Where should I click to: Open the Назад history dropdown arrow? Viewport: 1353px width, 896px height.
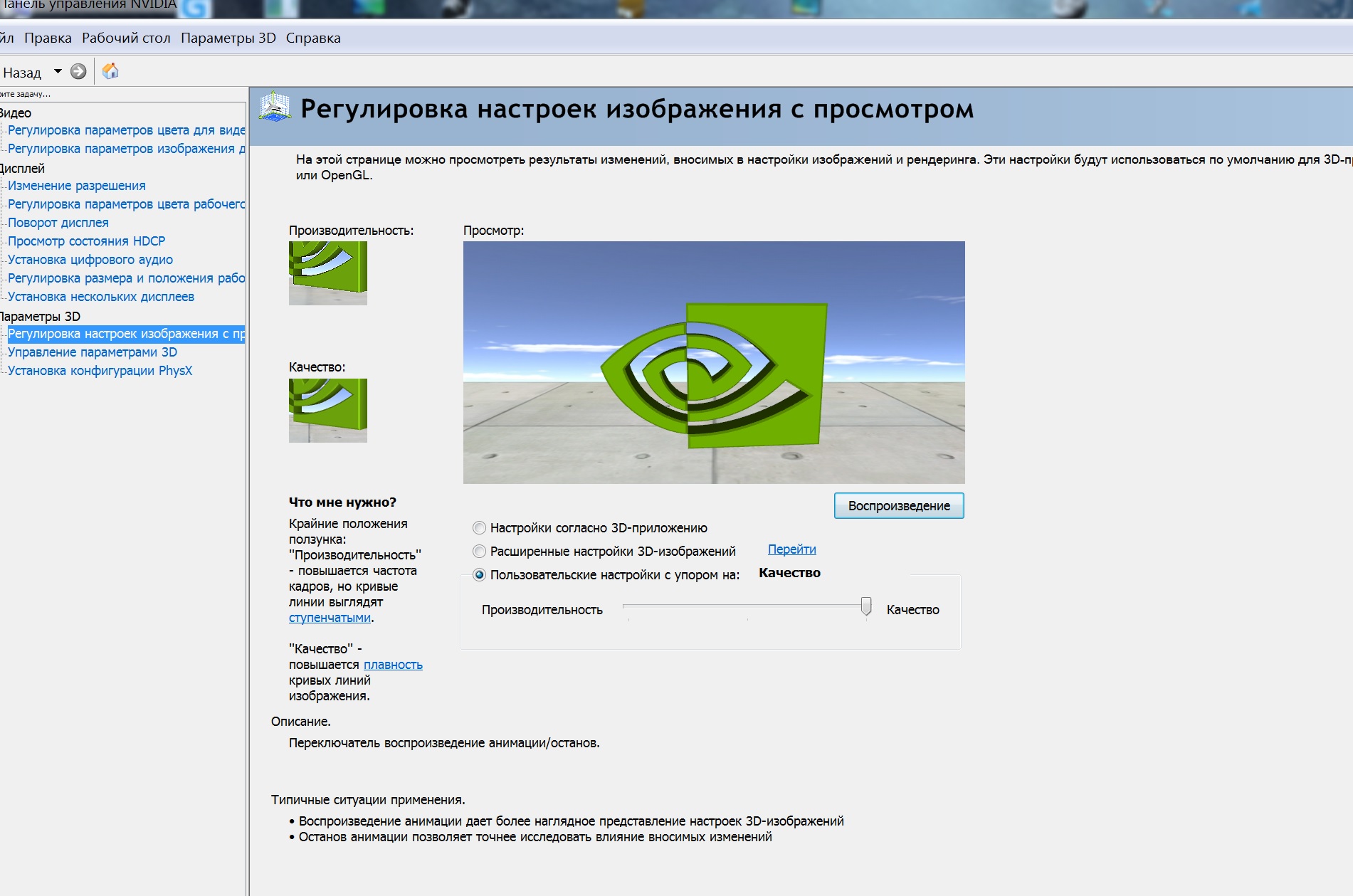pos(58,71)
